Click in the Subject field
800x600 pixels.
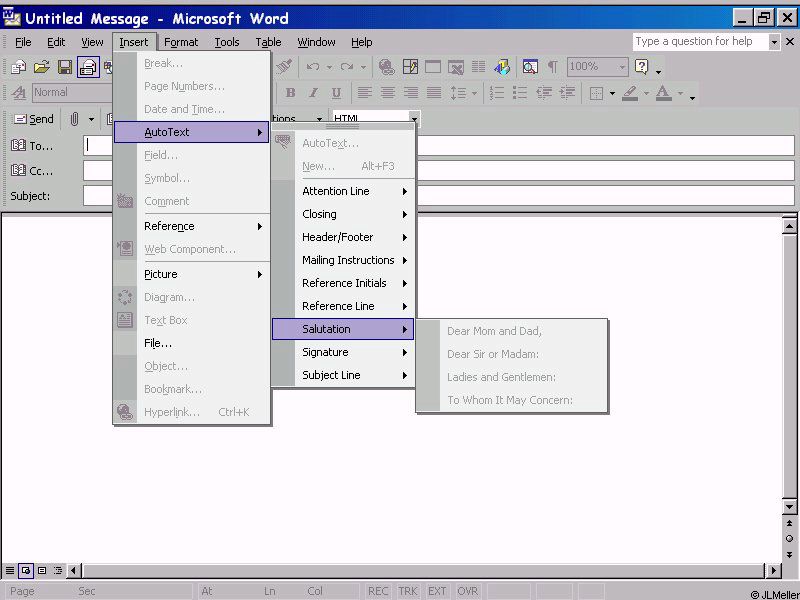click(x=600, y=196)
